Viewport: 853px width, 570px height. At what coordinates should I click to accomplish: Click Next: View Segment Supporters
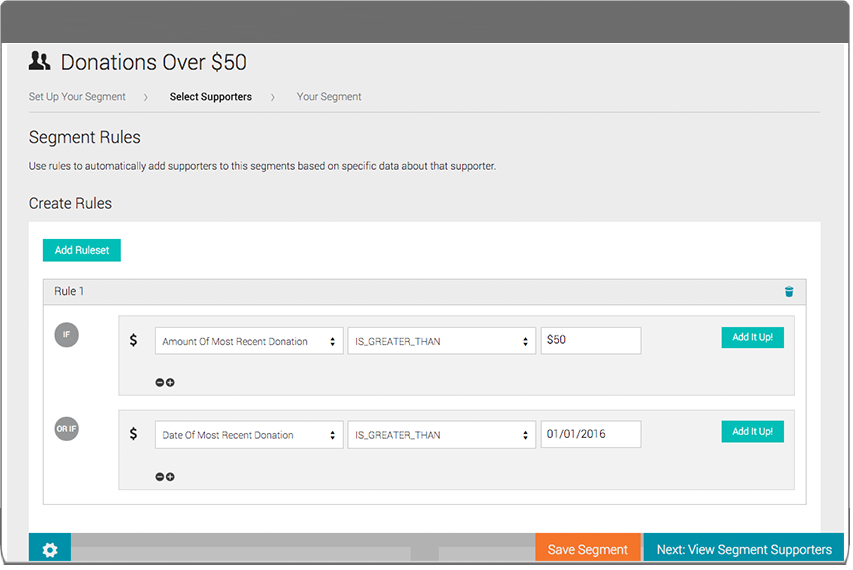[744, 548]
